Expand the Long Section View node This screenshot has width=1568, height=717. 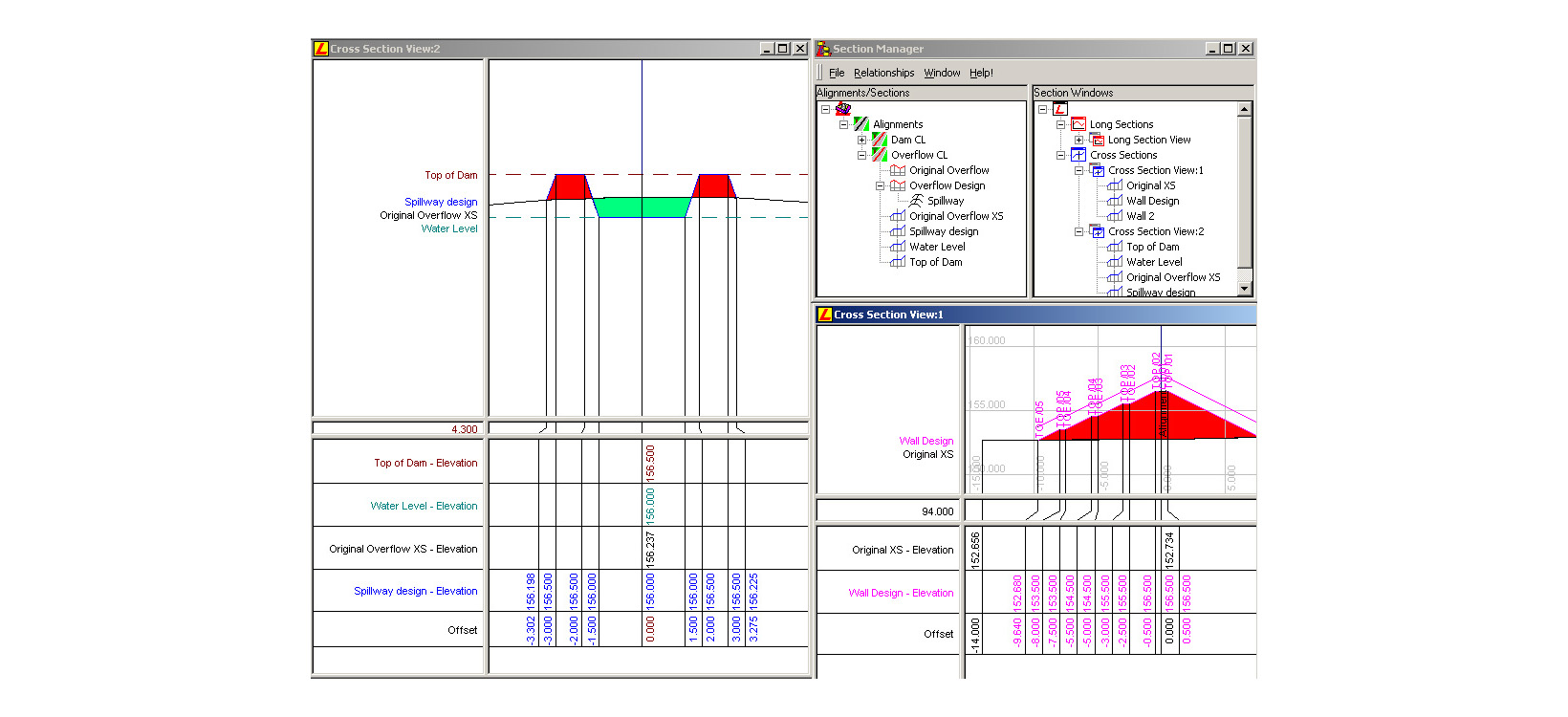1078,140
